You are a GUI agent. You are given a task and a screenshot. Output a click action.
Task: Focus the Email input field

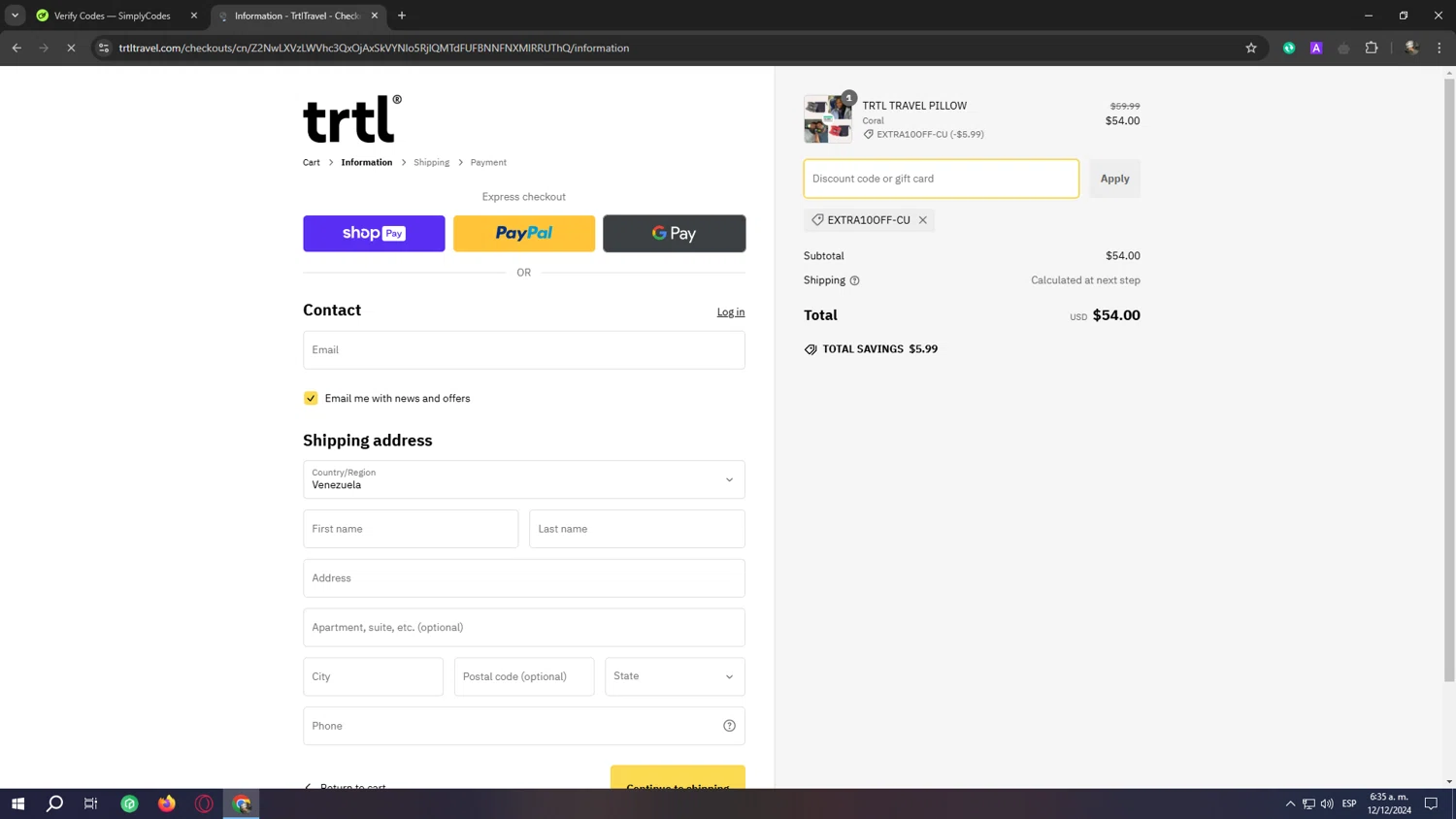(524, 349)
